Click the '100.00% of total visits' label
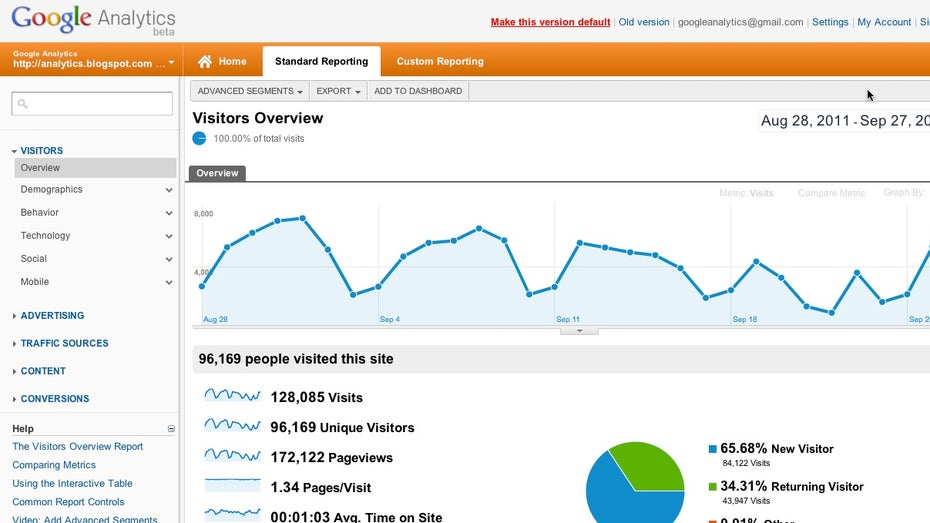The width and height of the screenshot is (930, 523). (259, 138)
